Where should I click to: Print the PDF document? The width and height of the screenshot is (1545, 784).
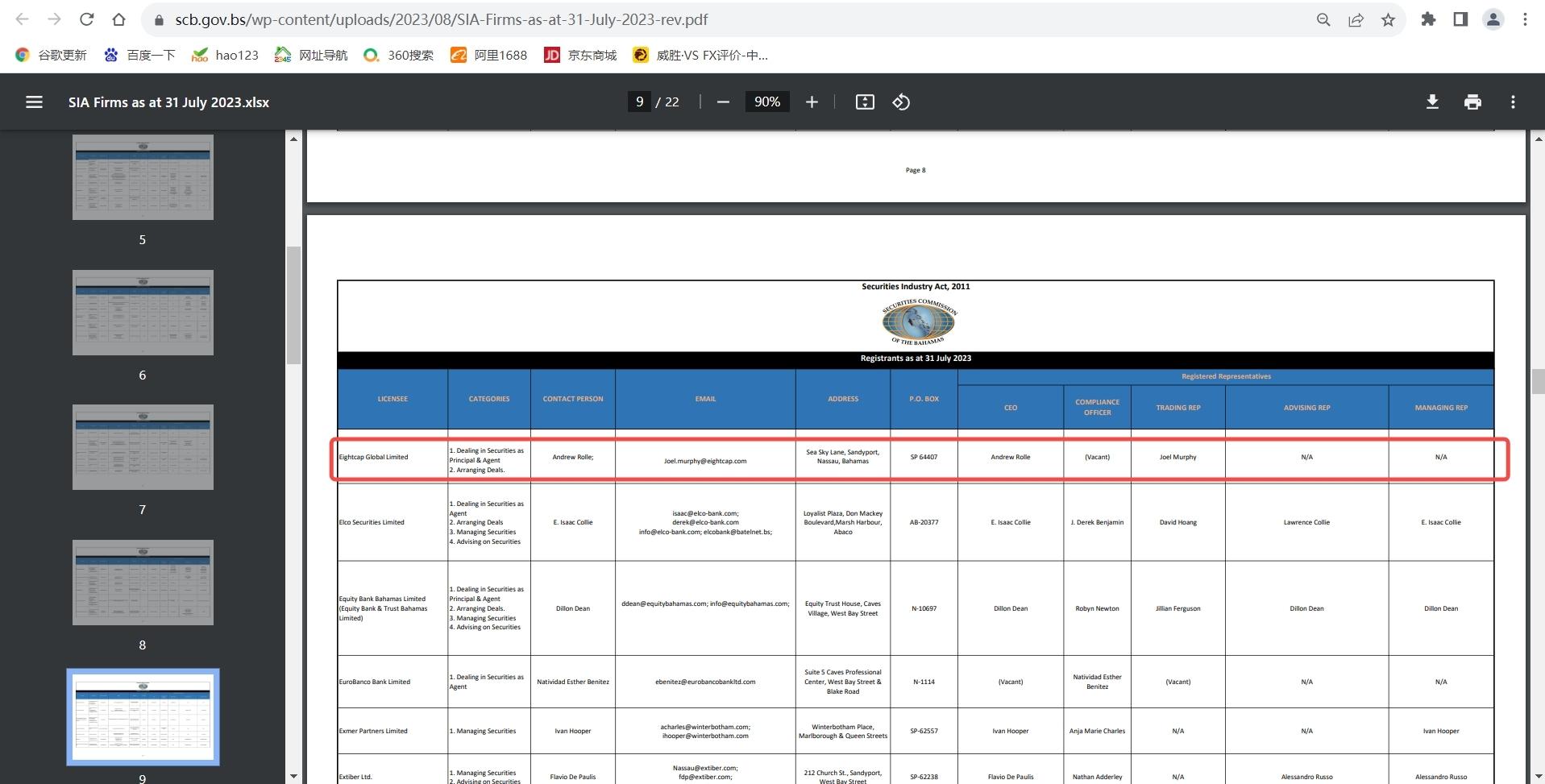click(1472, 102)
